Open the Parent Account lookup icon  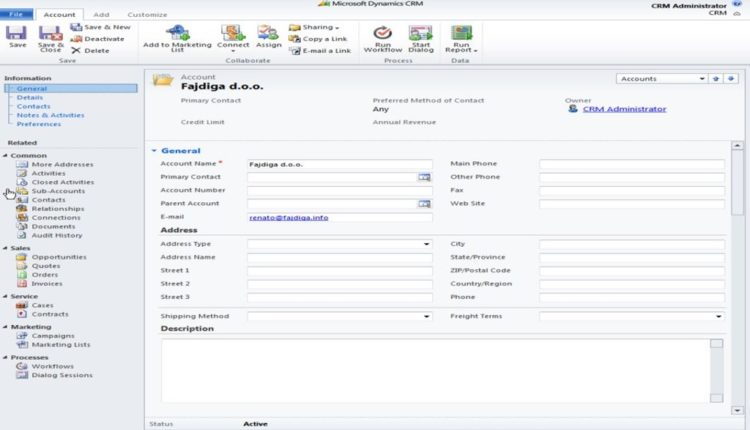(x=424, y=204)
